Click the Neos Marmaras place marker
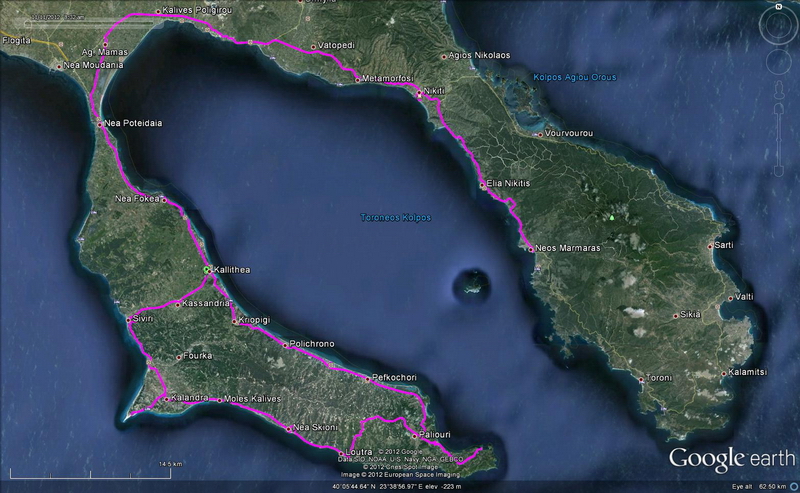This screenshot has width=800, height=493. 531,250
